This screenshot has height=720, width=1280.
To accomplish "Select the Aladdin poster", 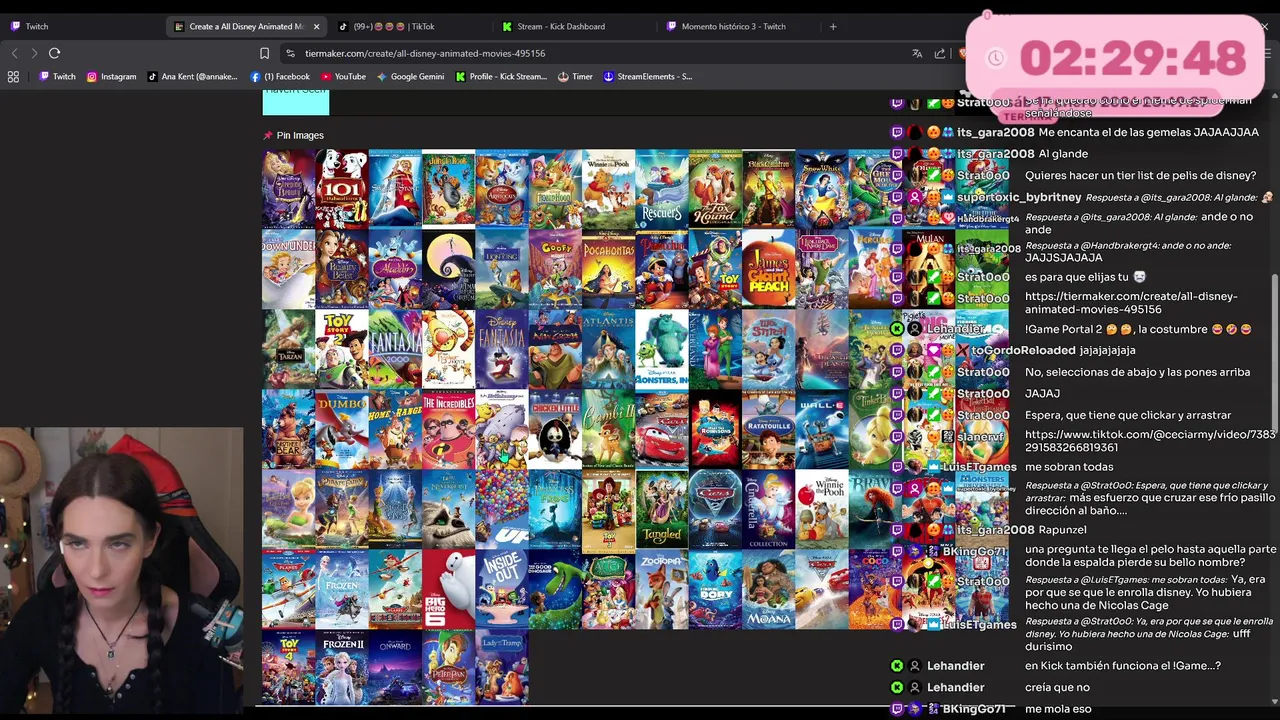I will click(x=395, y=269).
